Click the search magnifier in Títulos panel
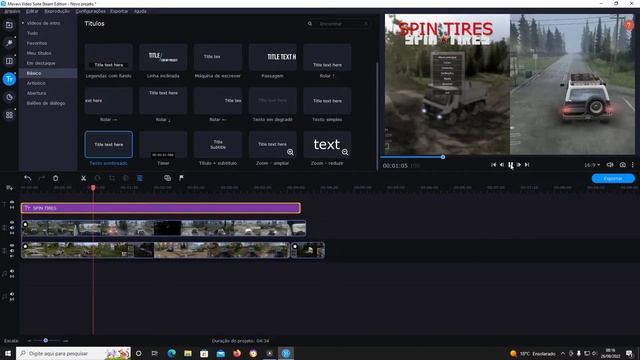640x360 pixels. pos(310,24)
